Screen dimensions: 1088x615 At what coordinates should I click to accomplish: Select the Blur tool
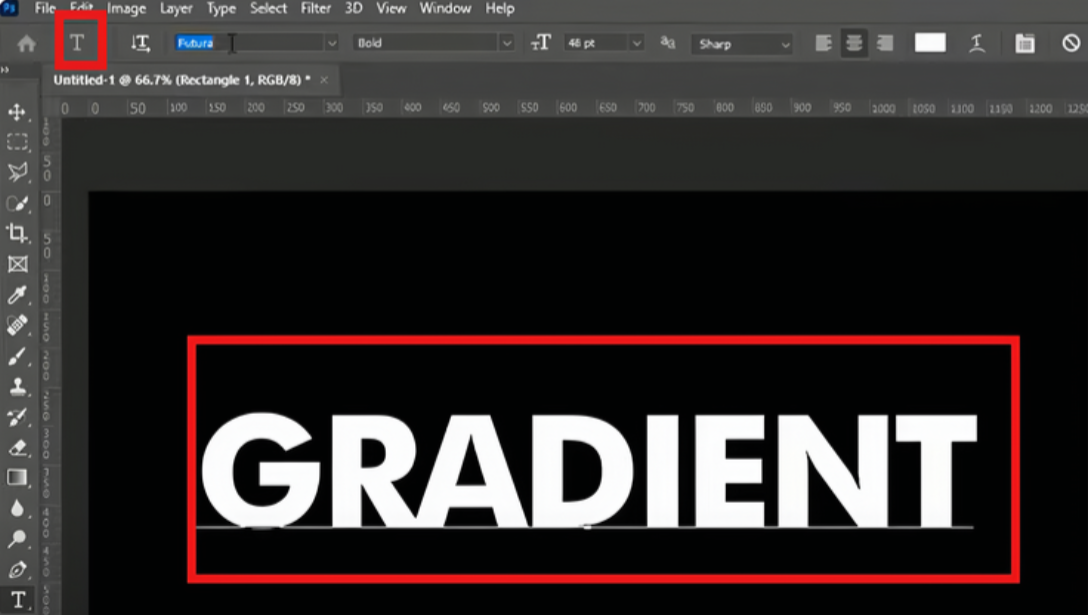tap(17, 509)
